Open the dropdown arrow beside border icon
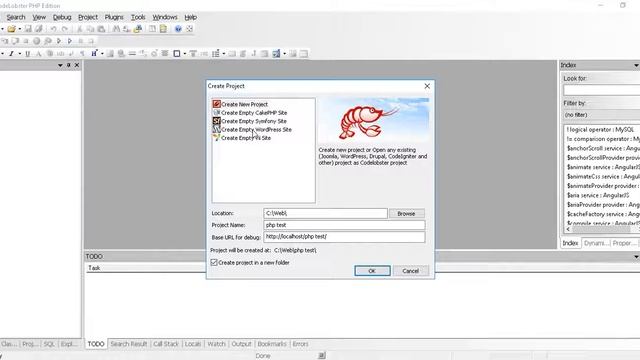The image size is (640, 360). coord(185,53)
